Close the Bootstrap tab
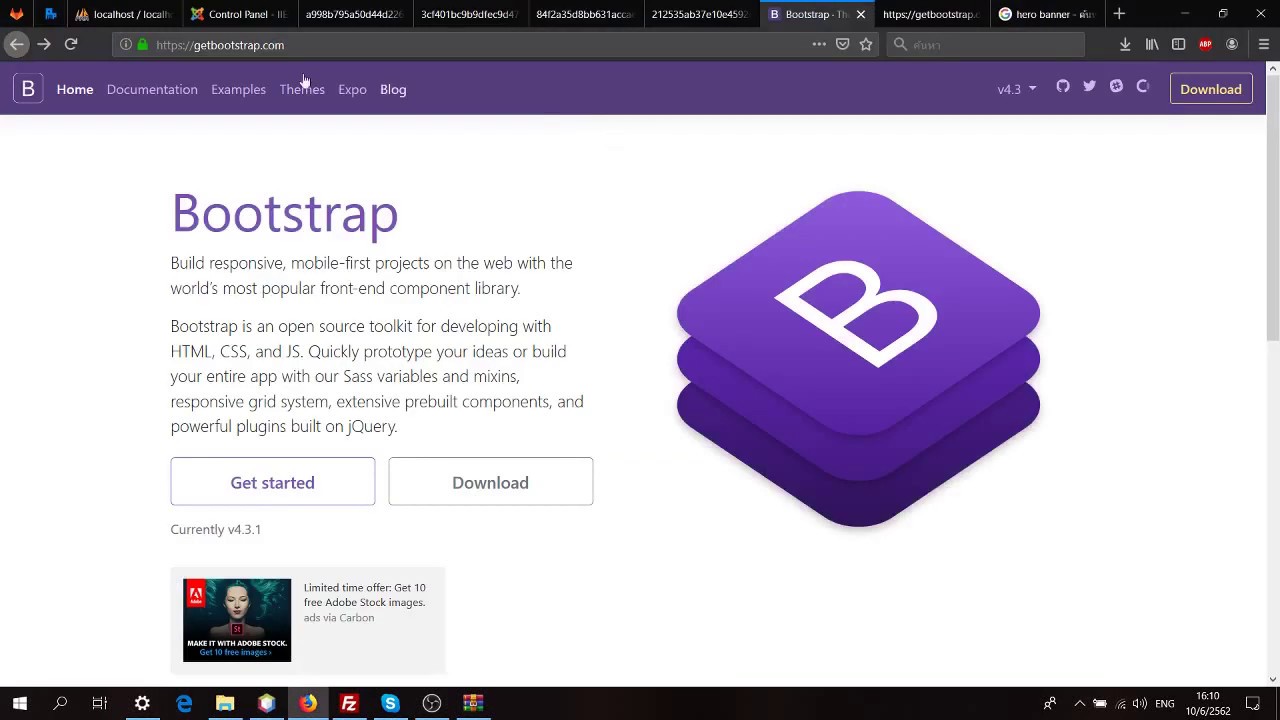 860,14
